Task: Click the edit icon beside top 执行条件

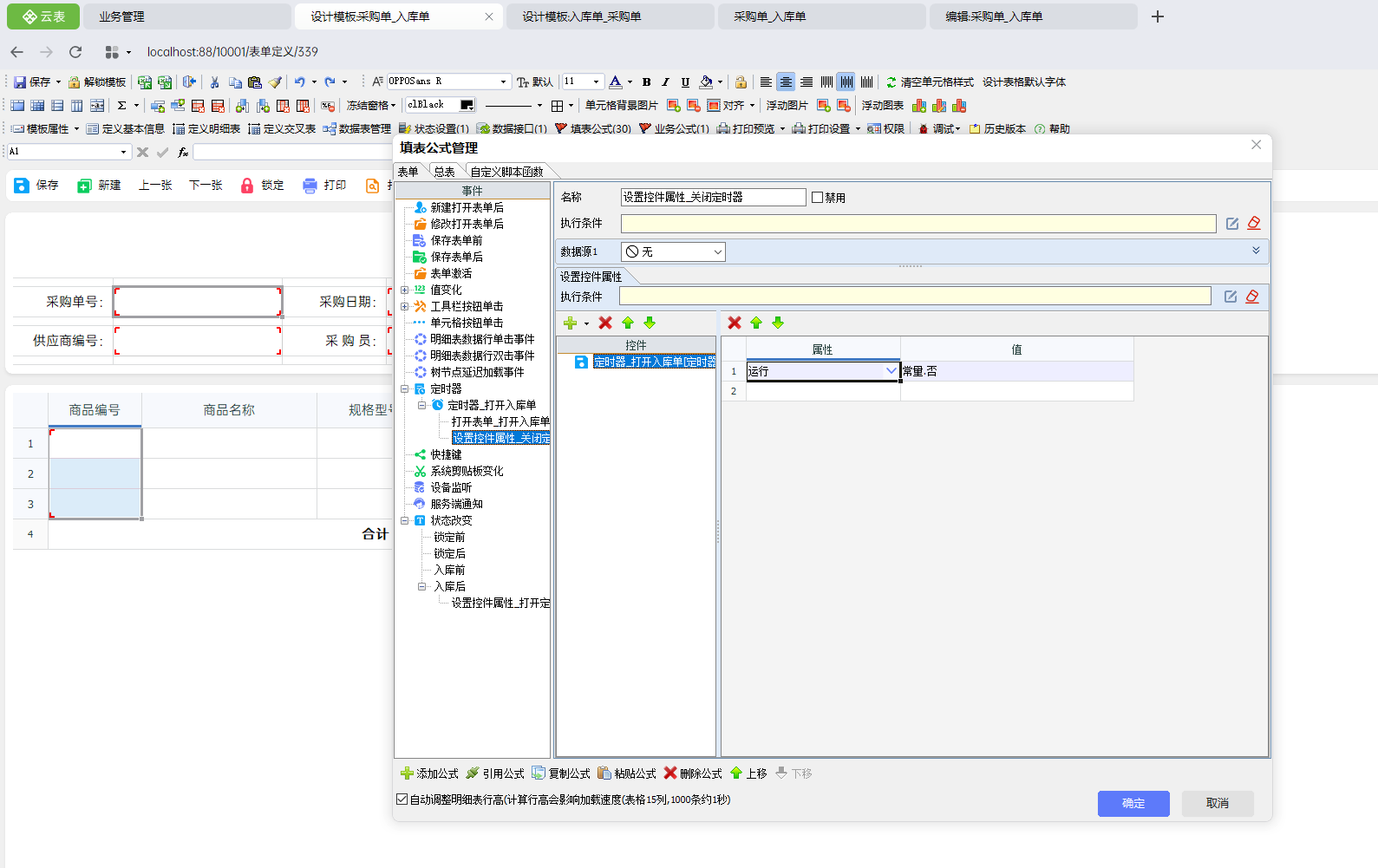Action: click(x=1232, y=224)
